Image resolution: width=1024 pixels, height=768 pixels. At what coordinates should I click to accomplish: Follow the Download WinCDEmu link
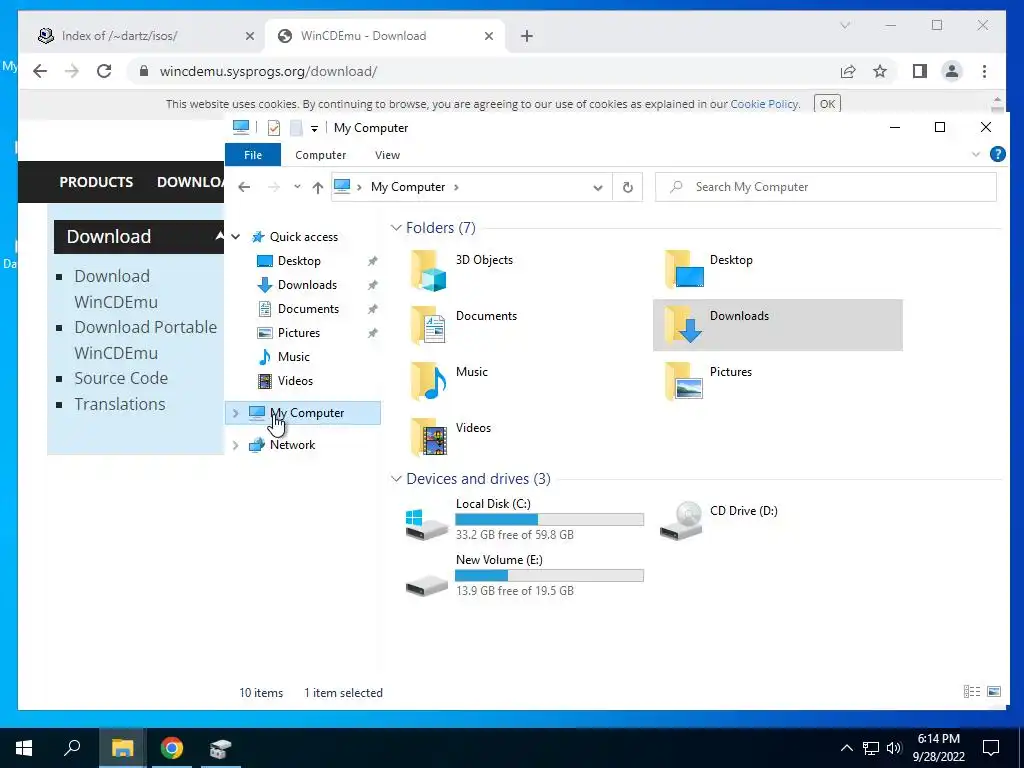click(116, 289)
